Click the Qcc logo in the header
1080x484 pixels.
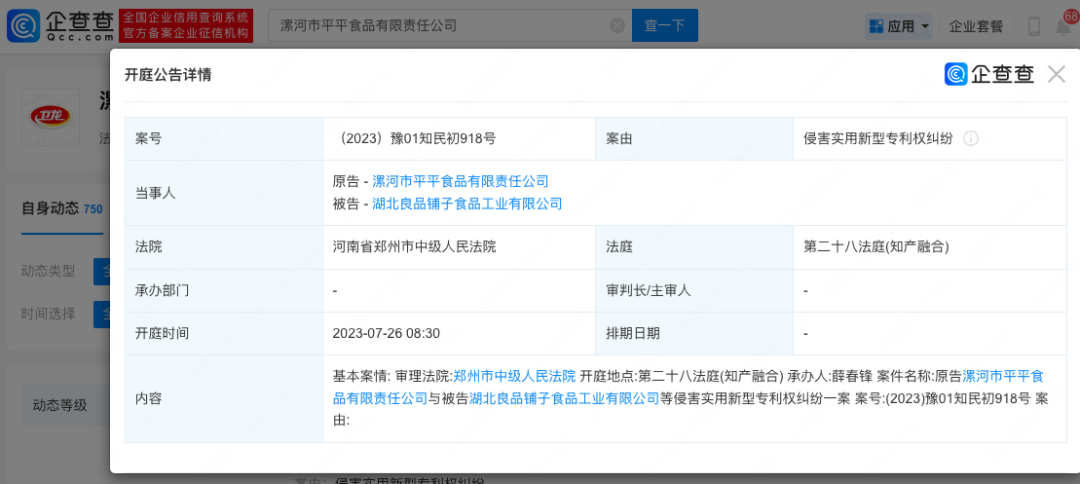pos(61,25)
